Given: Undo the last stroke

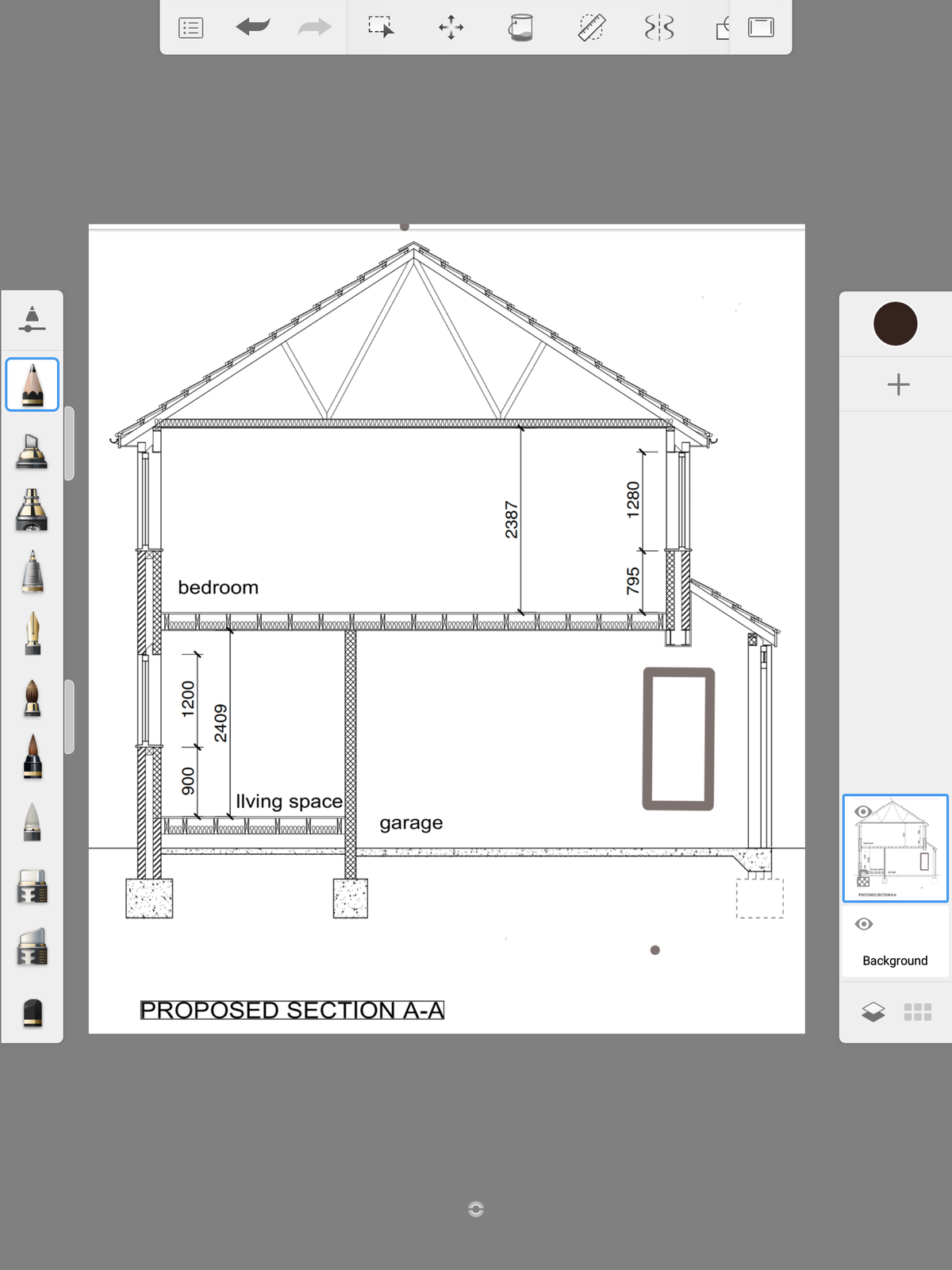Looking at the screenshot, I should click(x=253, y=27).
